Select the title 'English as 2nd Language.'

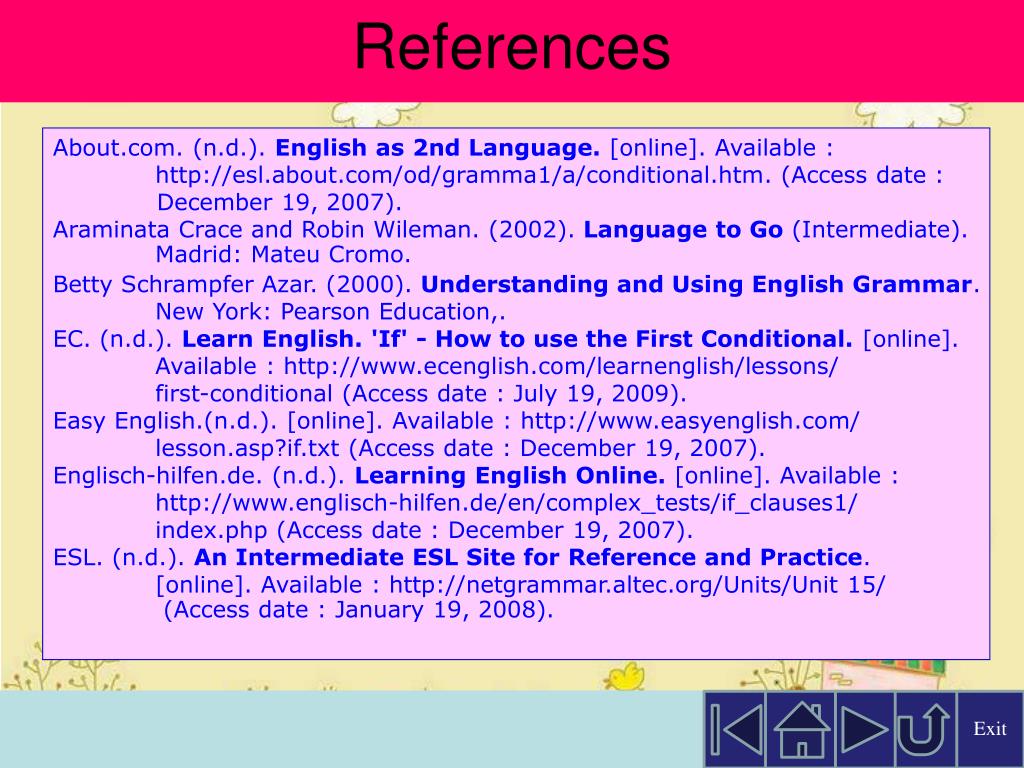click(x=438, y=148)
